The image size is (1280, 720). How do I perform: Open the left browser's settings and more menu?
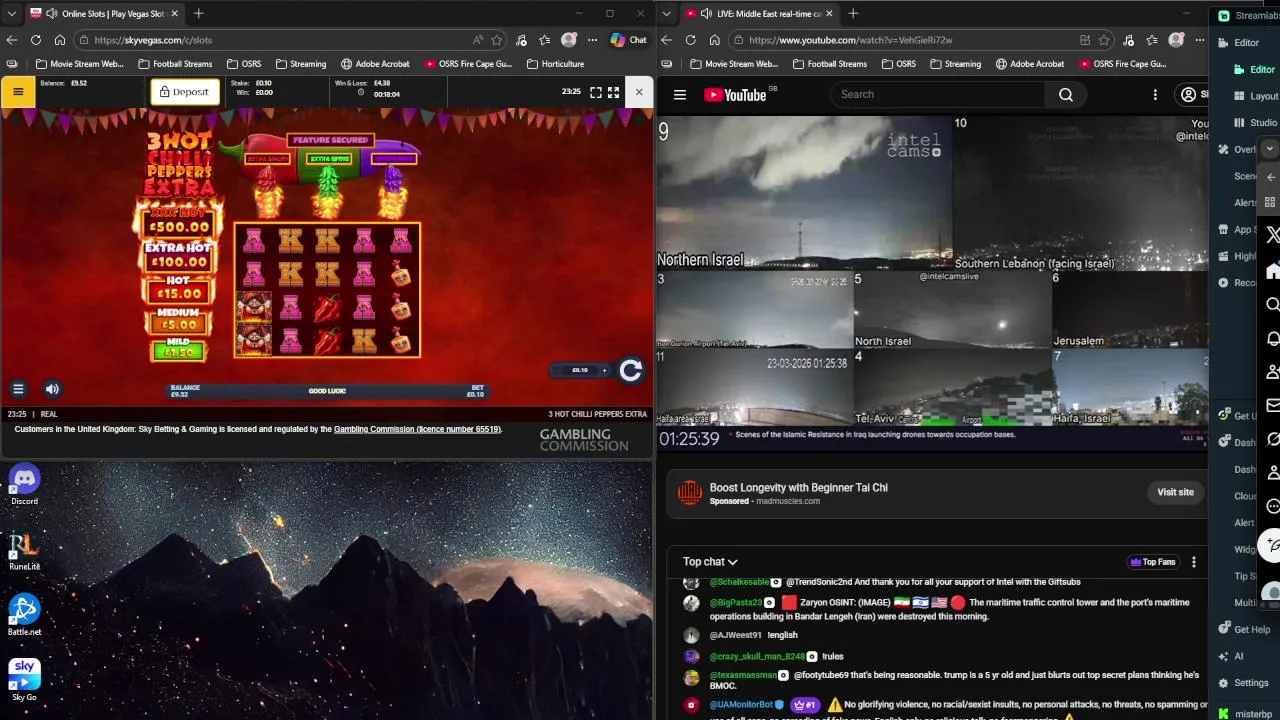(592, 40)
